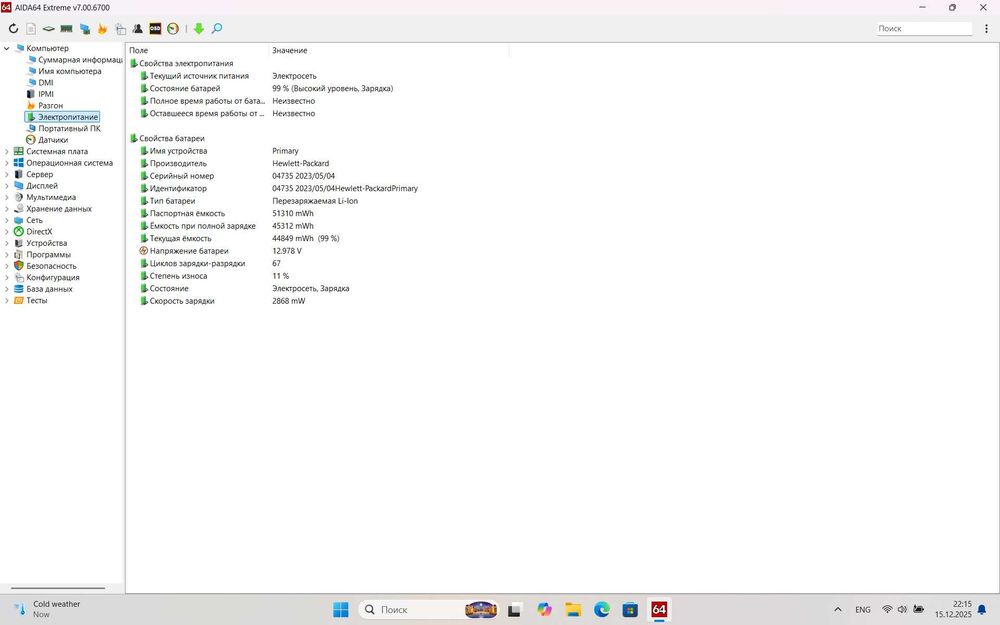
Task: Select Разгон in the tree
Action: pos(50,106)
